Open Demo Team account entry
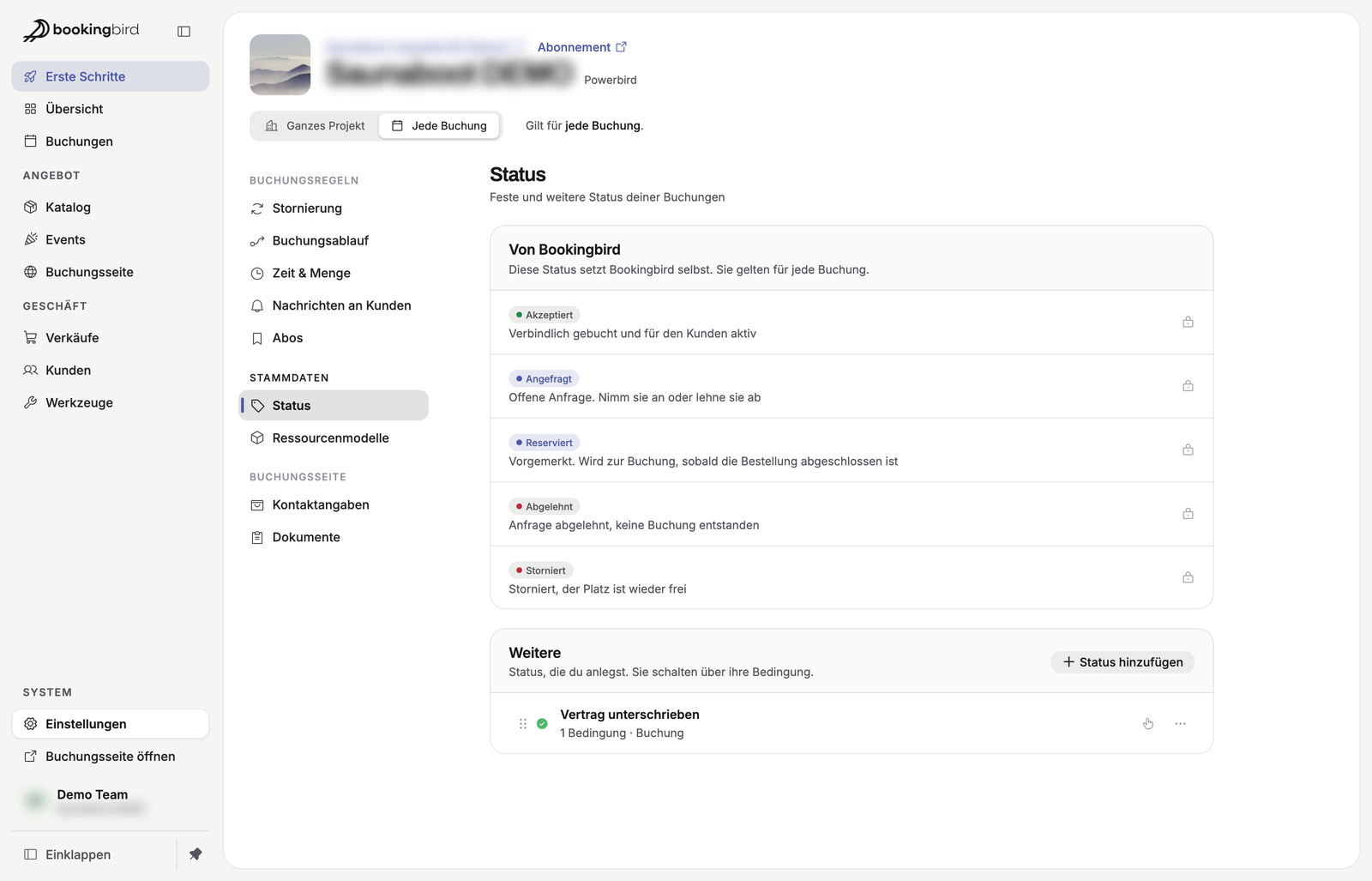This screenshot has height=881, width=1372. 111,801
